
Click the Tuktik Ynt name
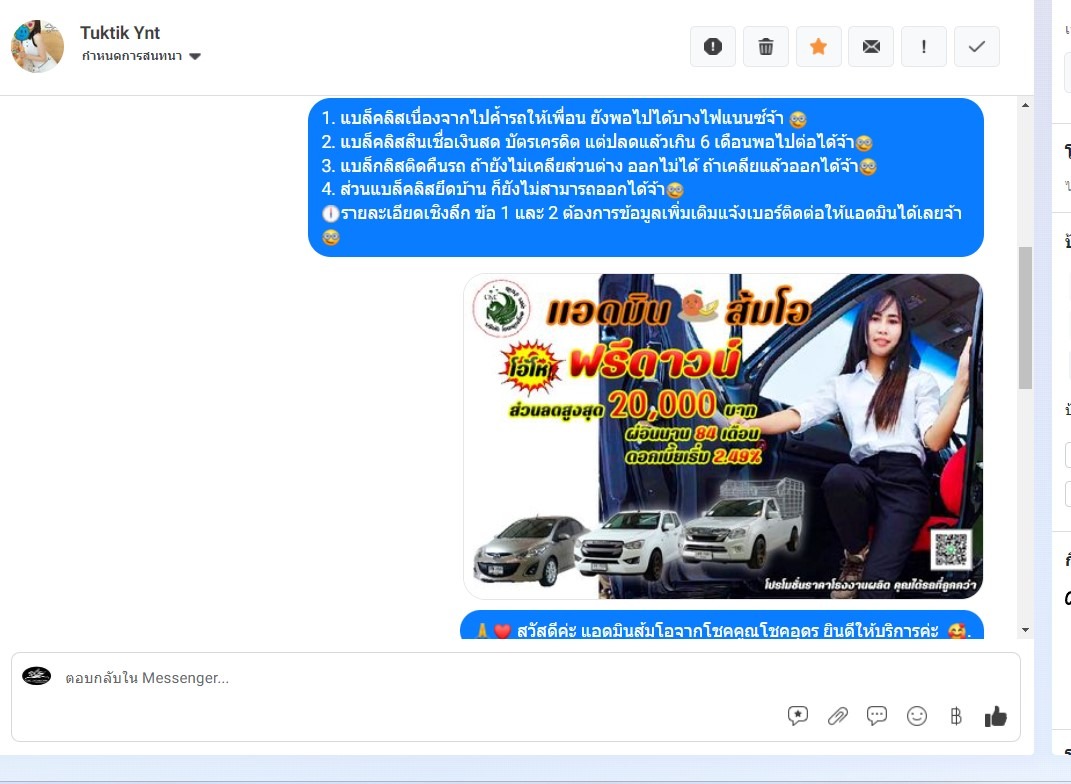120,33
